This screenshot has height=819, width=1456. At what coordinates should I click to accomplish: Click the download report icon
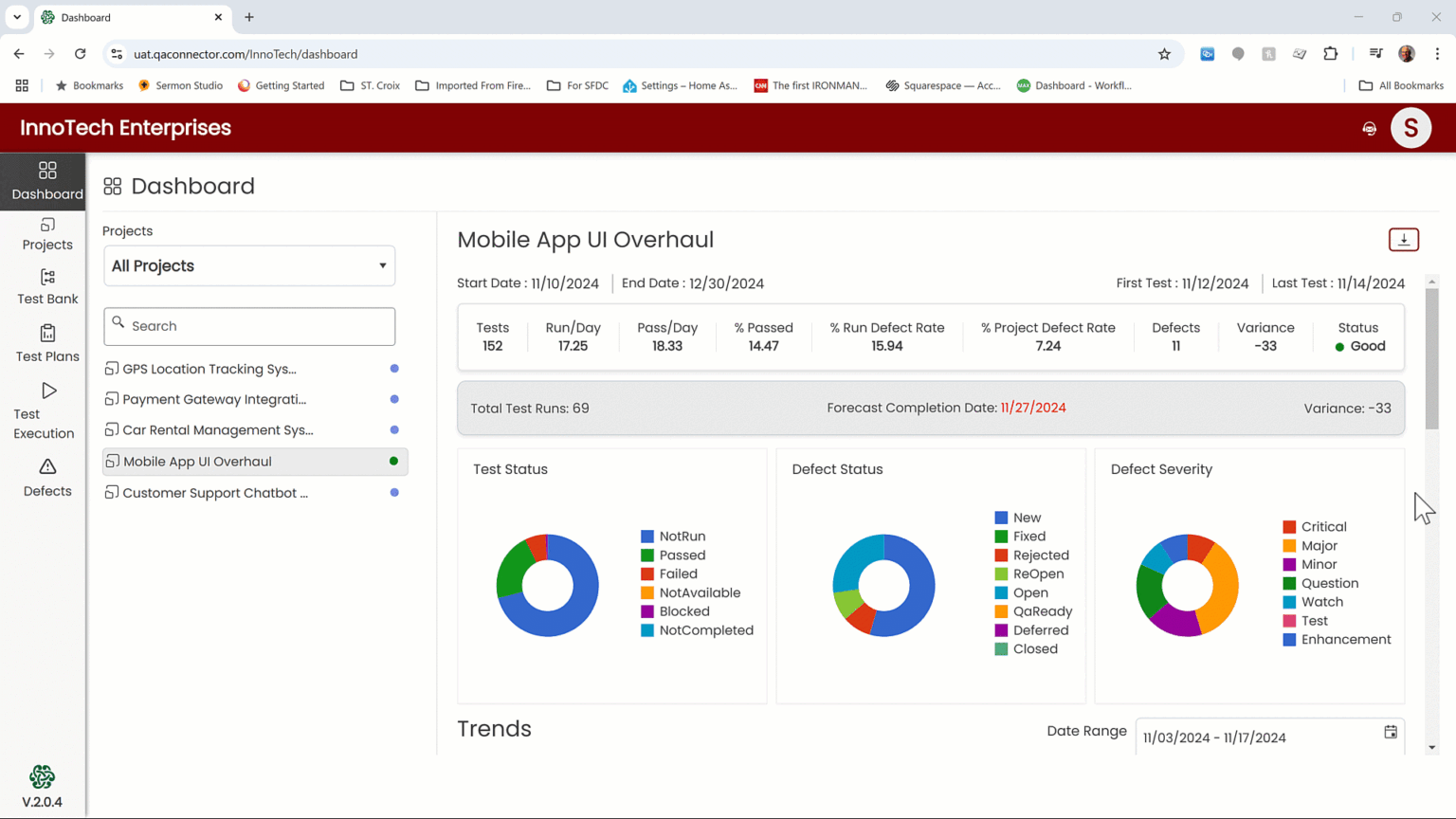point(1404,240)
